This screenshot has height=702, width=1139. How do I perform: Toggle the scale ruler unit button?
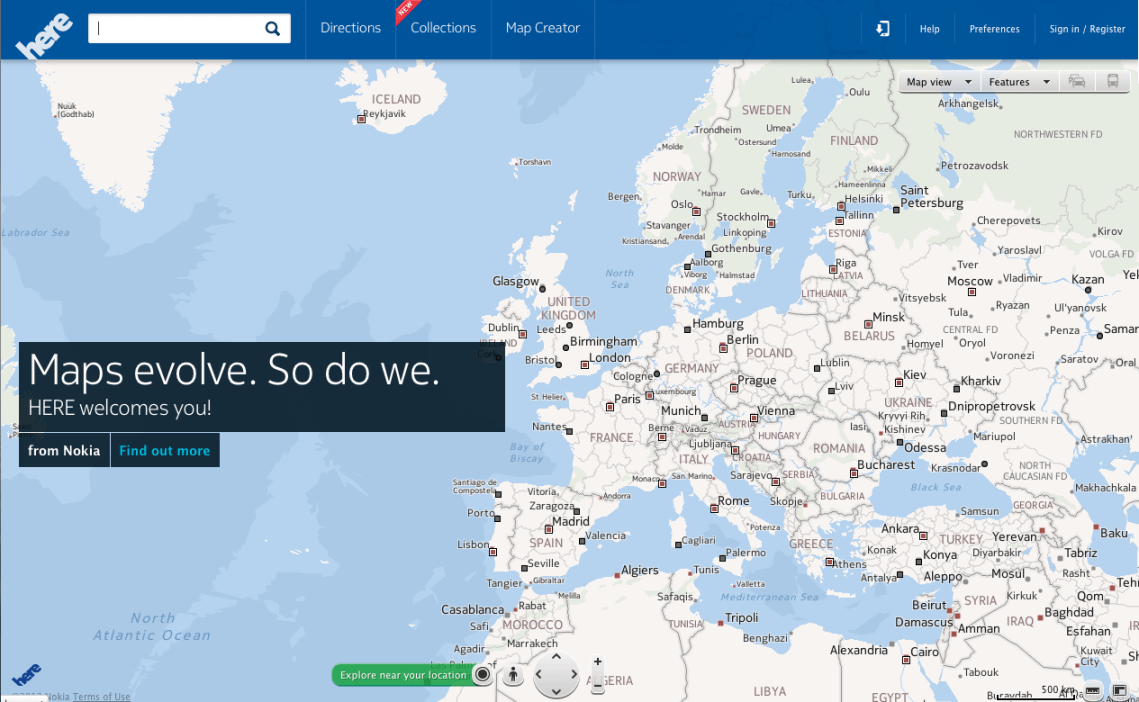click(1092, 691)
